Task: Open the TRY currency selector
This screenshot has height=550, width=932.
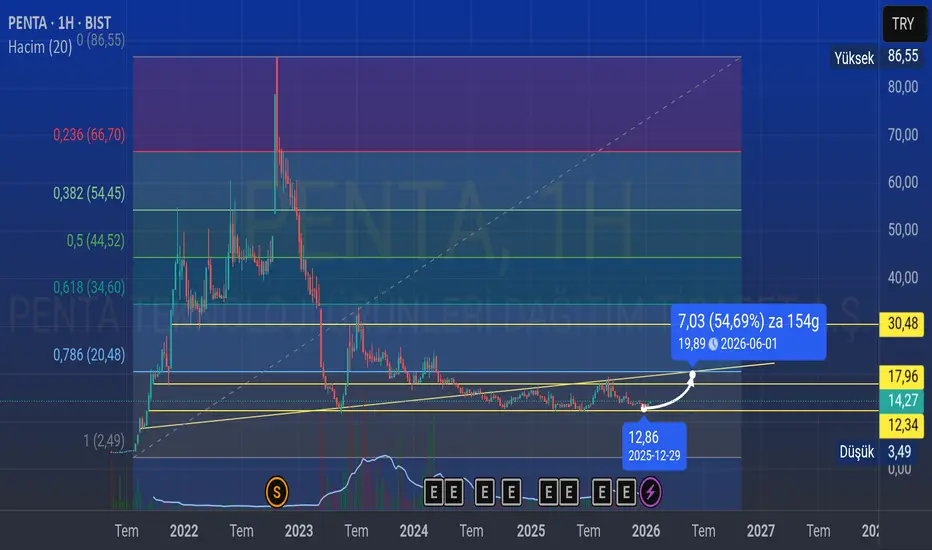Action: pos(903,24)
